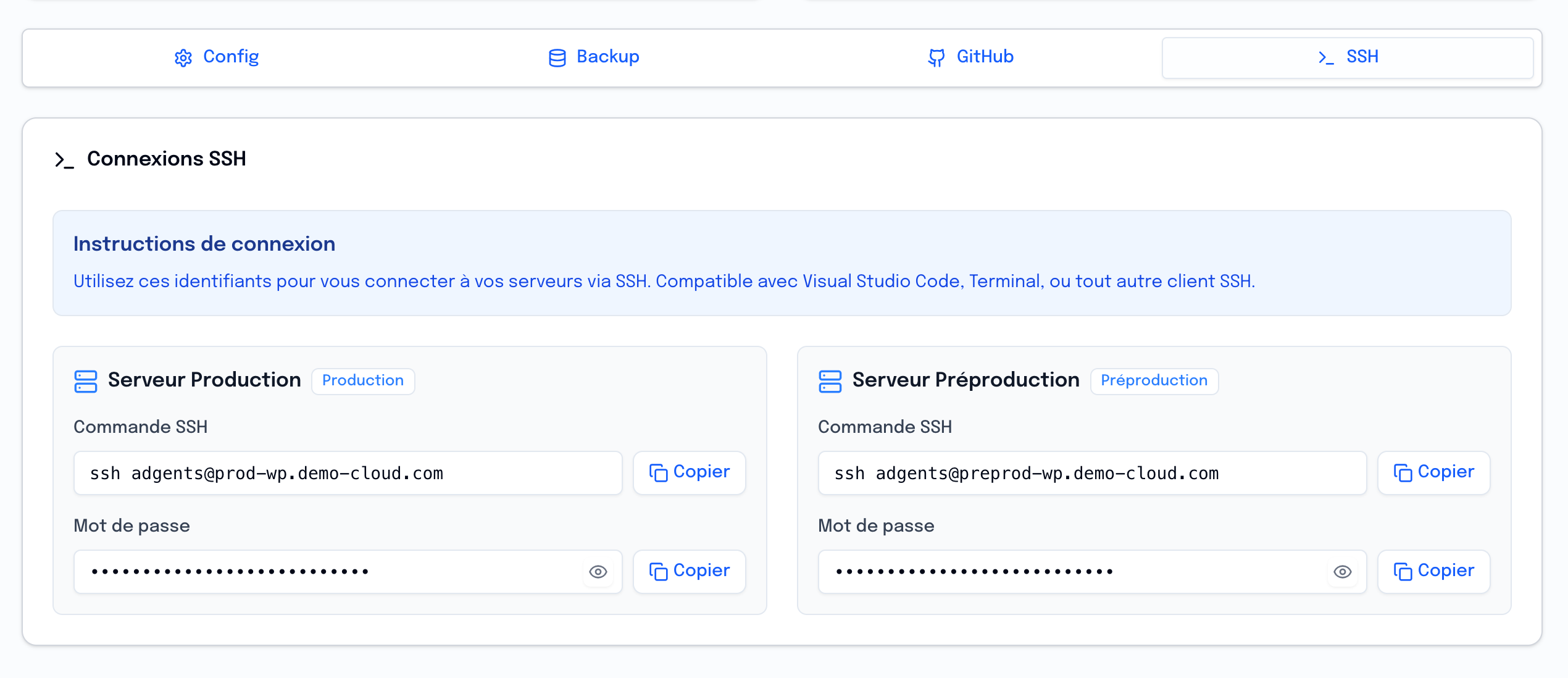Show the Préproduction server password
The image size is (1568, 678).
pyautogui.click(x=1342, y=572)
